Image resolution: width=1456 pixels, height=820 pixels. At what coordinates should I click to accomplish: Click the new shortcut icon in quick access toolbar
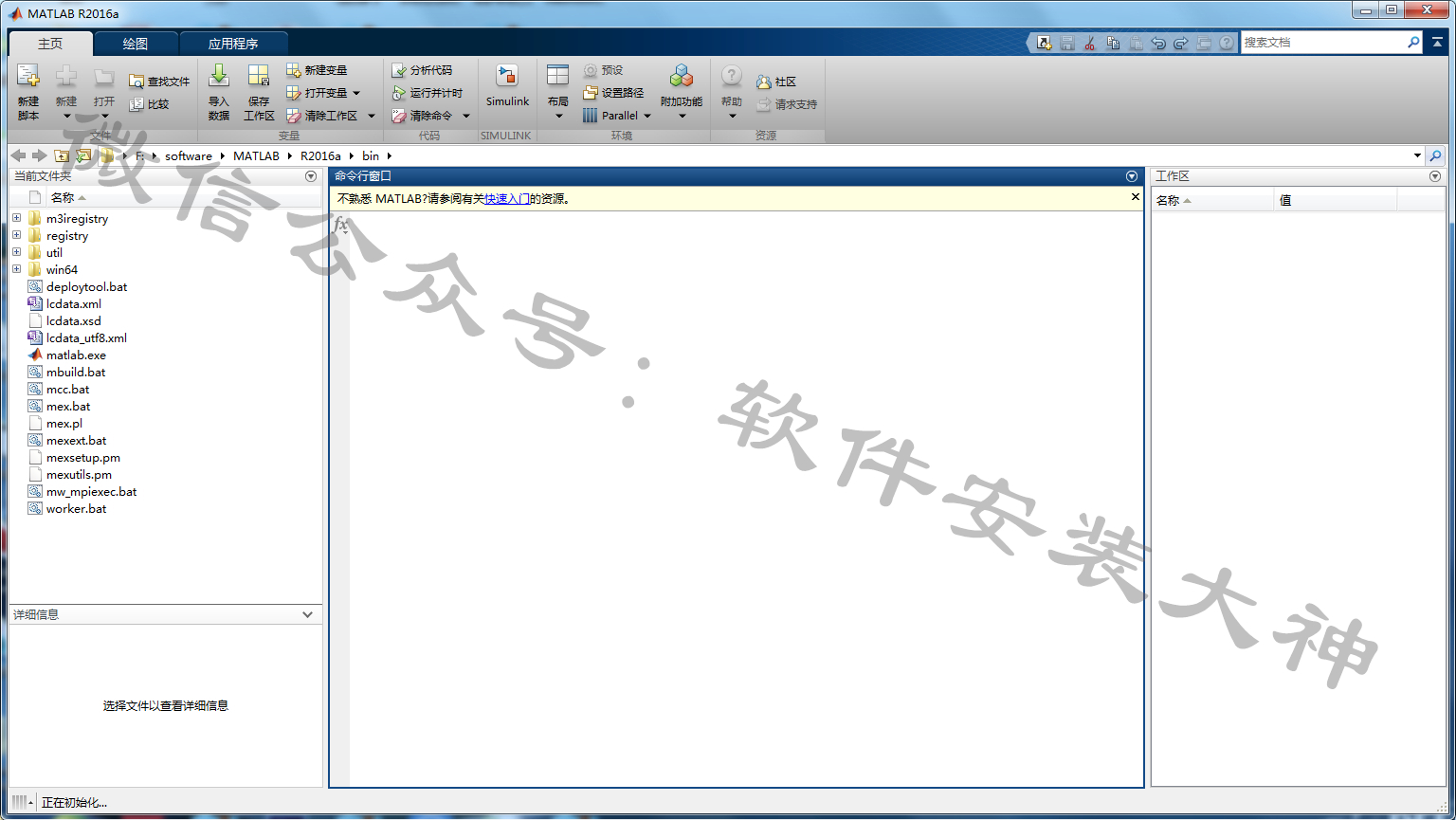(x=1045, y=43)
